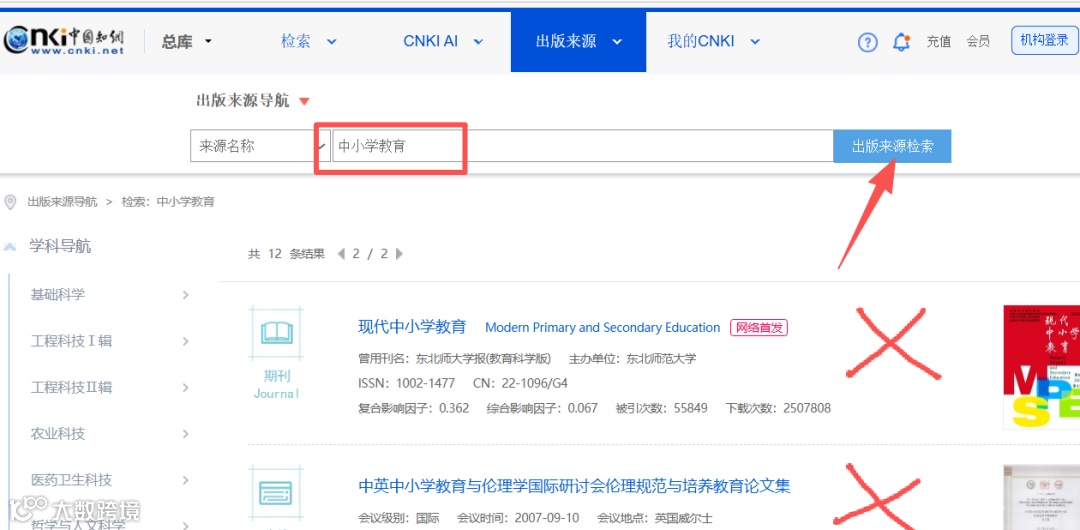
Task: Click the 现代中小学教育 cover thumbnail
Action: (1041, 367)
